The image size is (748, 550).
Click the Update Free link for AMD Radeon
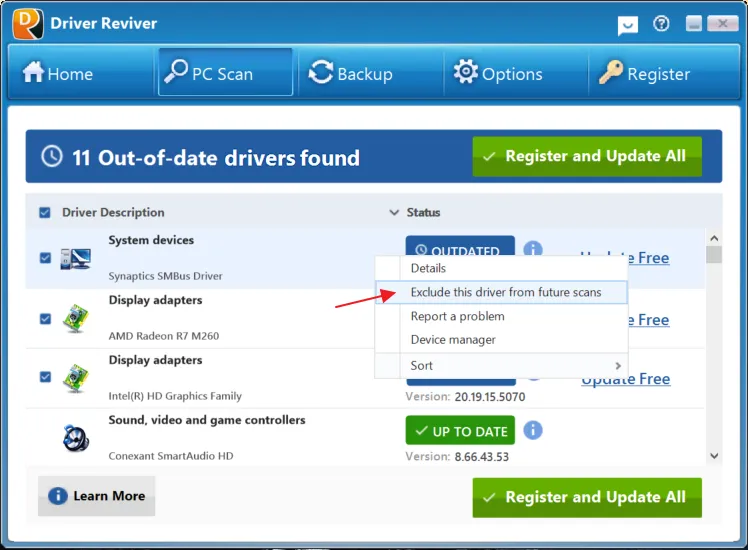pos(649,320)
